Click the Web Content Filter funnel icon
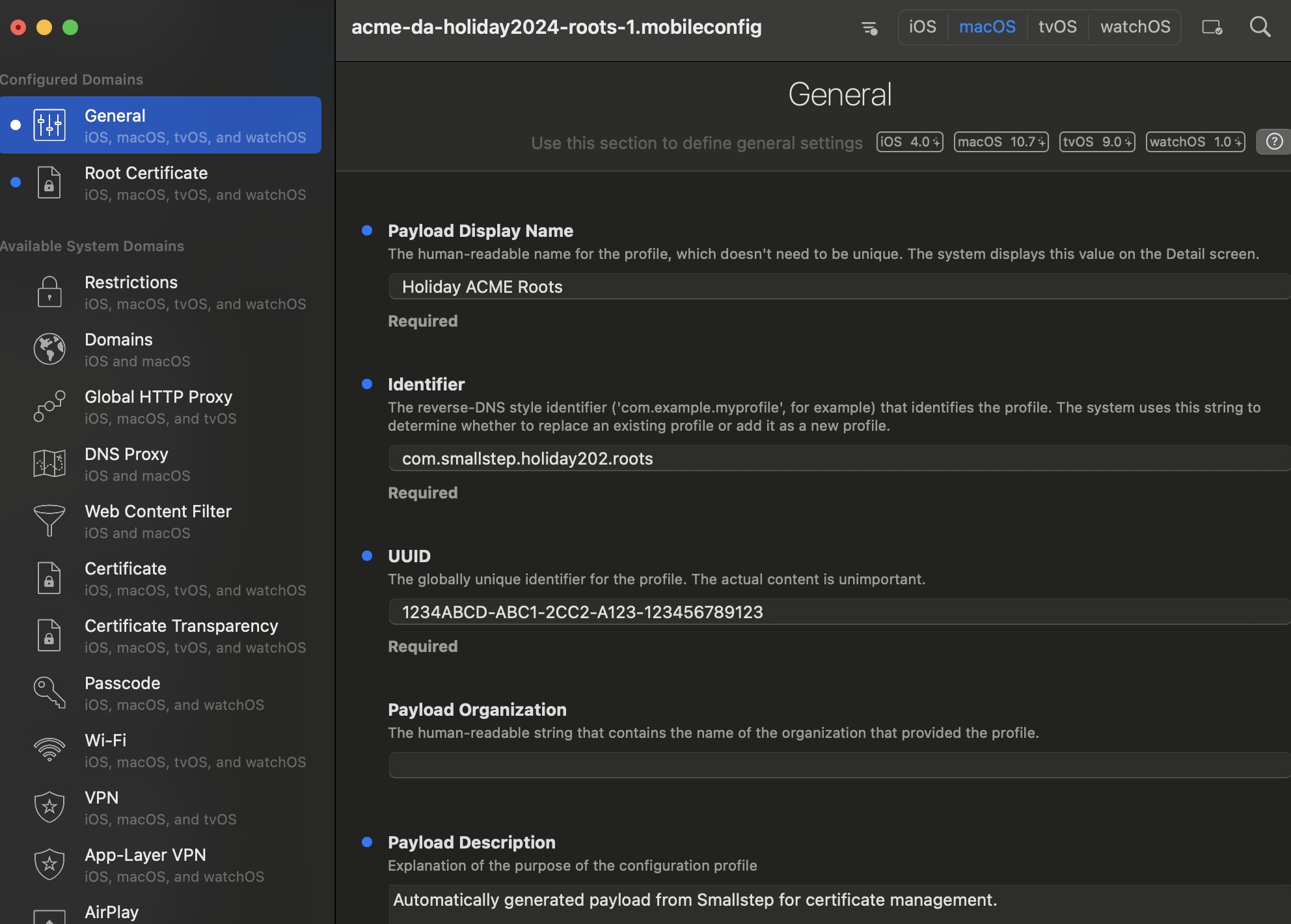This screenshot has width=1291, height=924. click(x=49, y=521)
